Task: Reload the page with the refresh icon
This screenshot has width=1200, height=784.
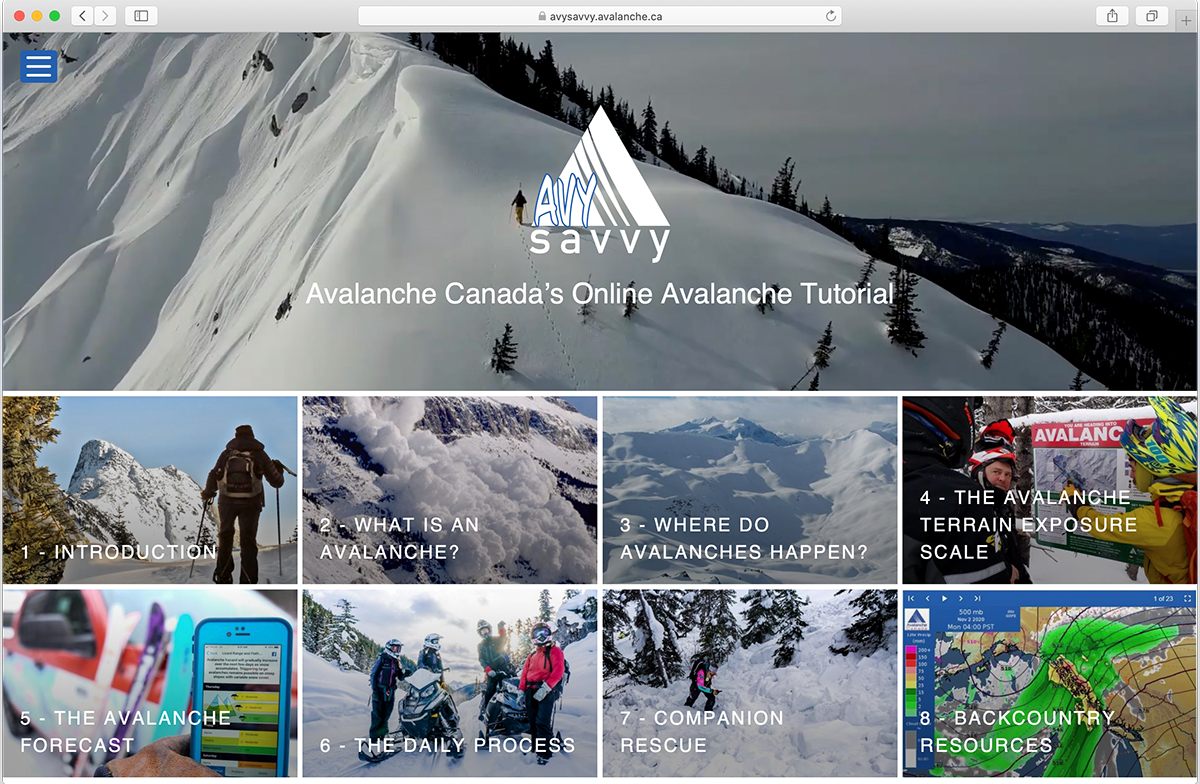Action: [830, 16]
